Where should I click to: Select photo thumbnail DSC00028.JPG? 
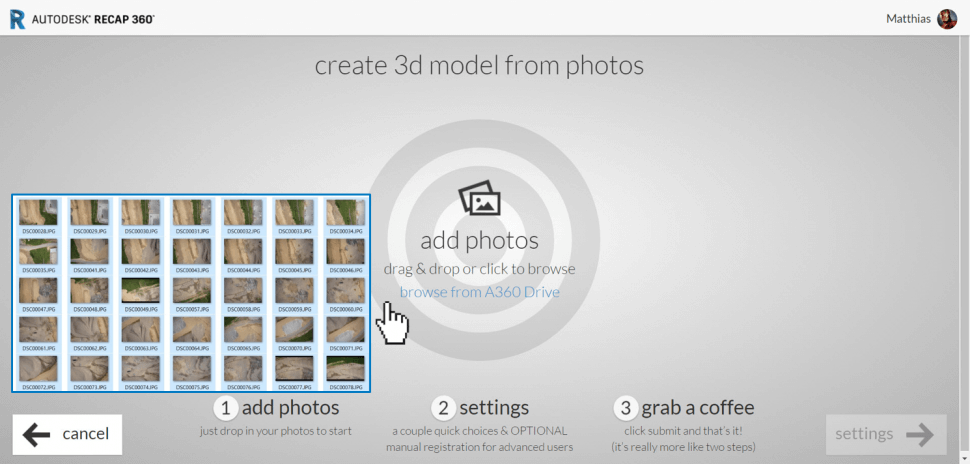click(38, 212)
